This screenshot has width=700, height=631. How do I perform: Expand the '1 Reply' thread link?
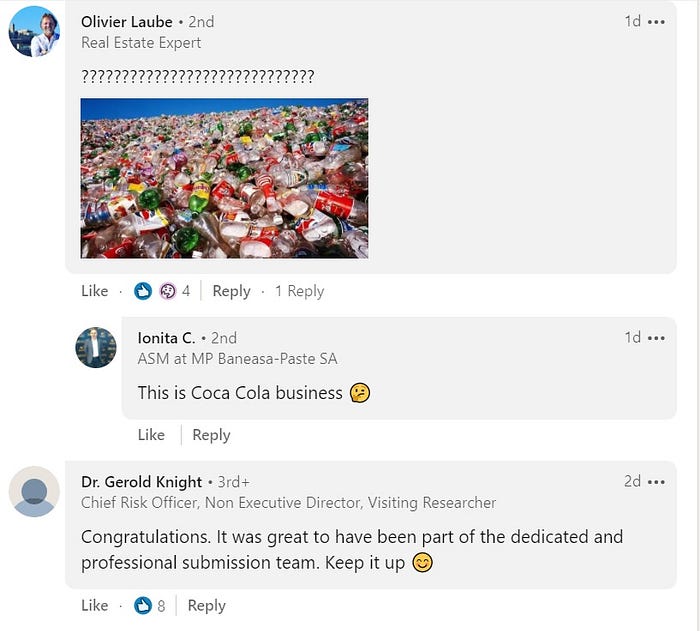[300, 291]
